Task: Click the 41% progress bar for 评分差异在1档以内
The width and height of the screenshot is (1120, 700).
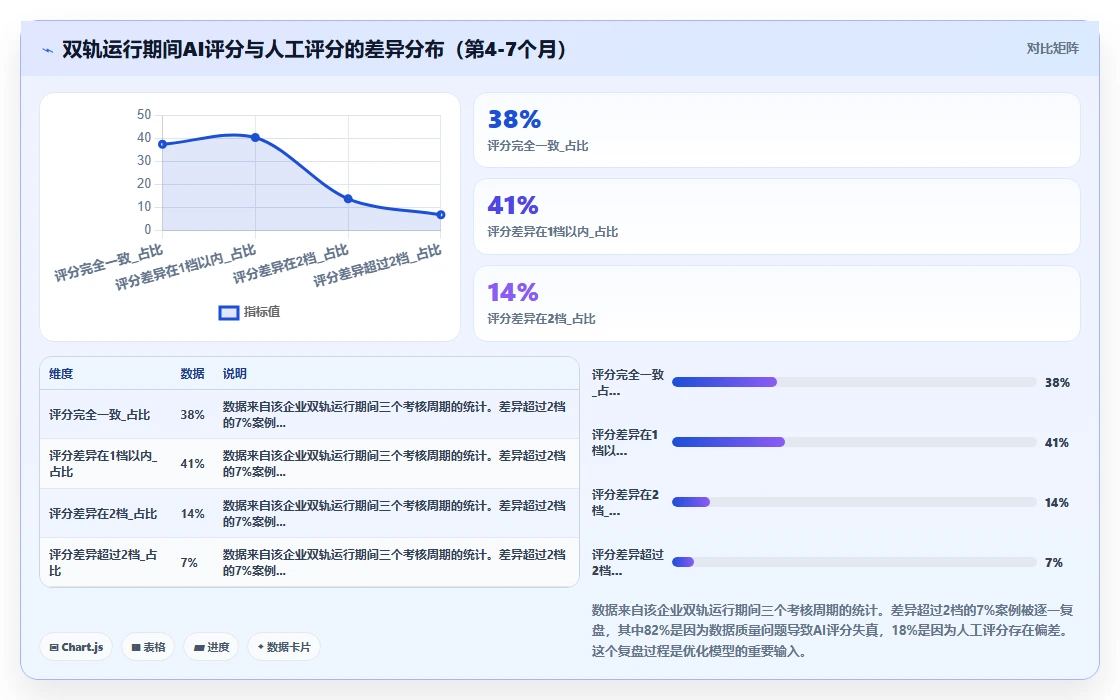Action: [x=854, y=442]
